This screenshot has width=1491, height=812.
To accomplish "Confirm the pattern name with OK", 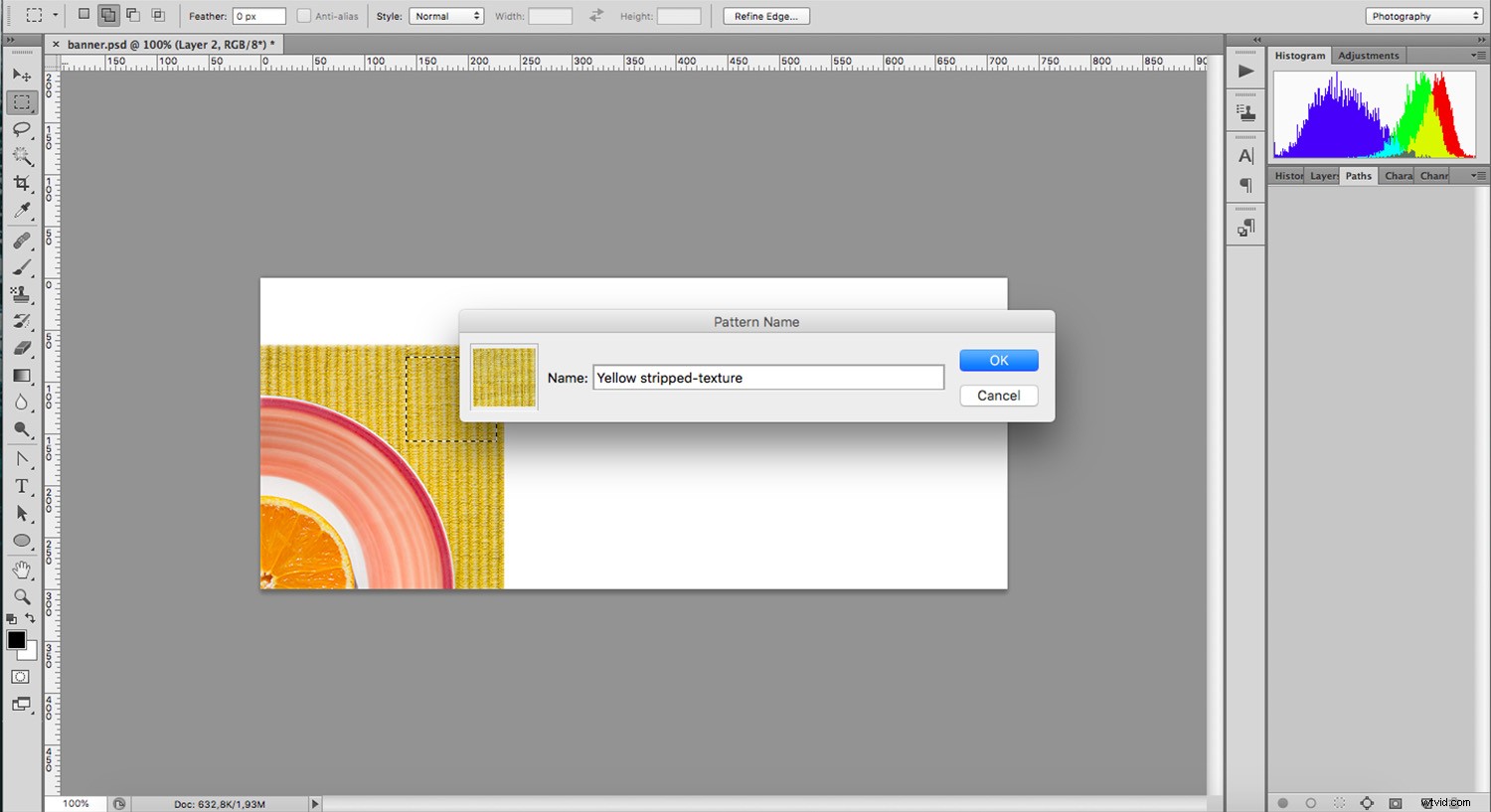I will tap(998, 360).
